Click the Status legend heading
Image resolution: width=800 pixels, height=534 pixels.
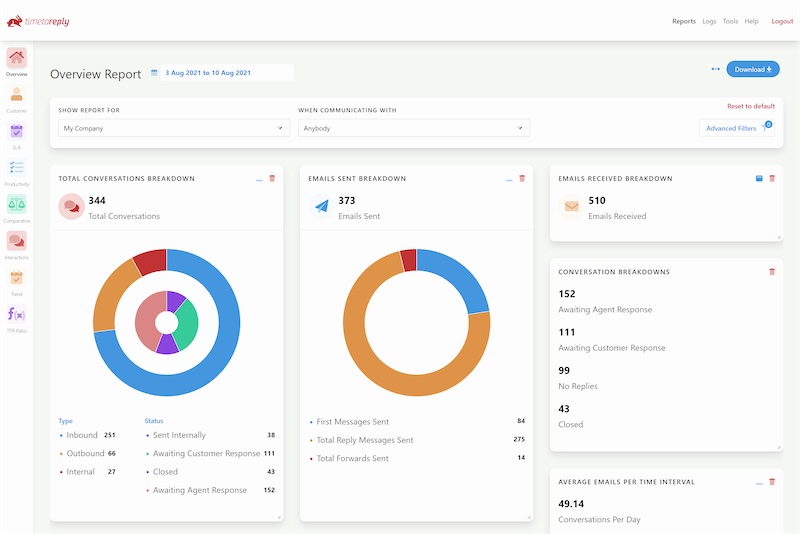(154, 421)
